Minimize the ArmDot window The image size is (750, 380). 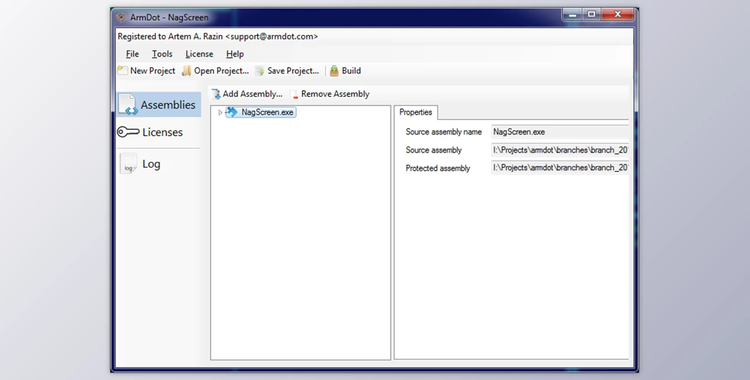(x=573, y=15)
